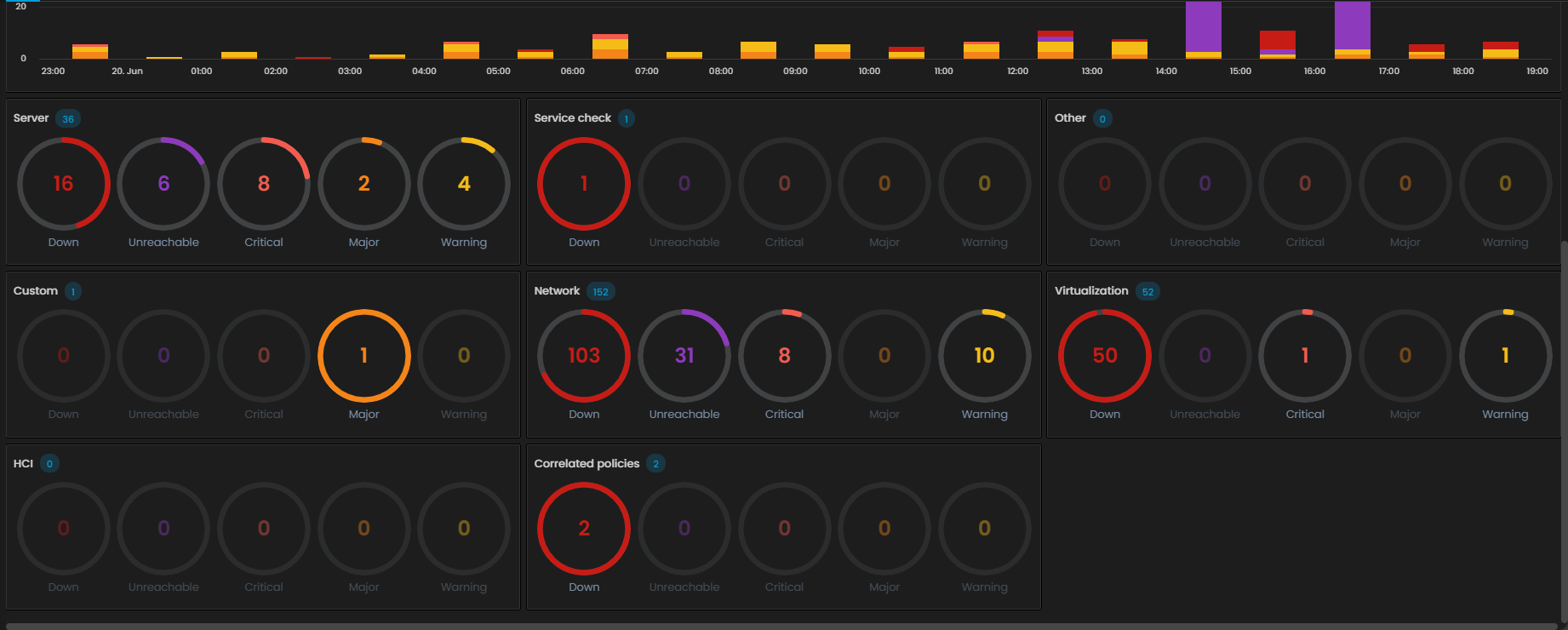Click the Correlated policies Down gauge
This screenshot has height=630, width=1568.
pos(584,529)
